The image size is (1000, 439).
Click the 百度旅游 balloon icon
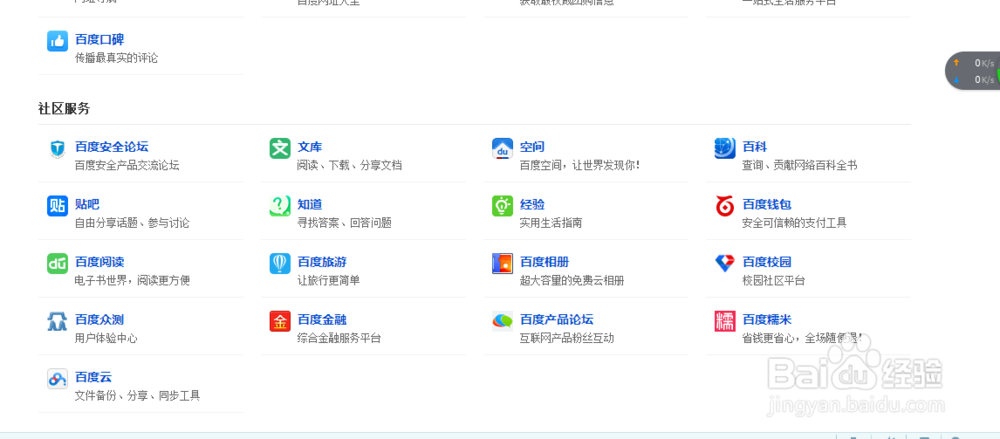280,264
